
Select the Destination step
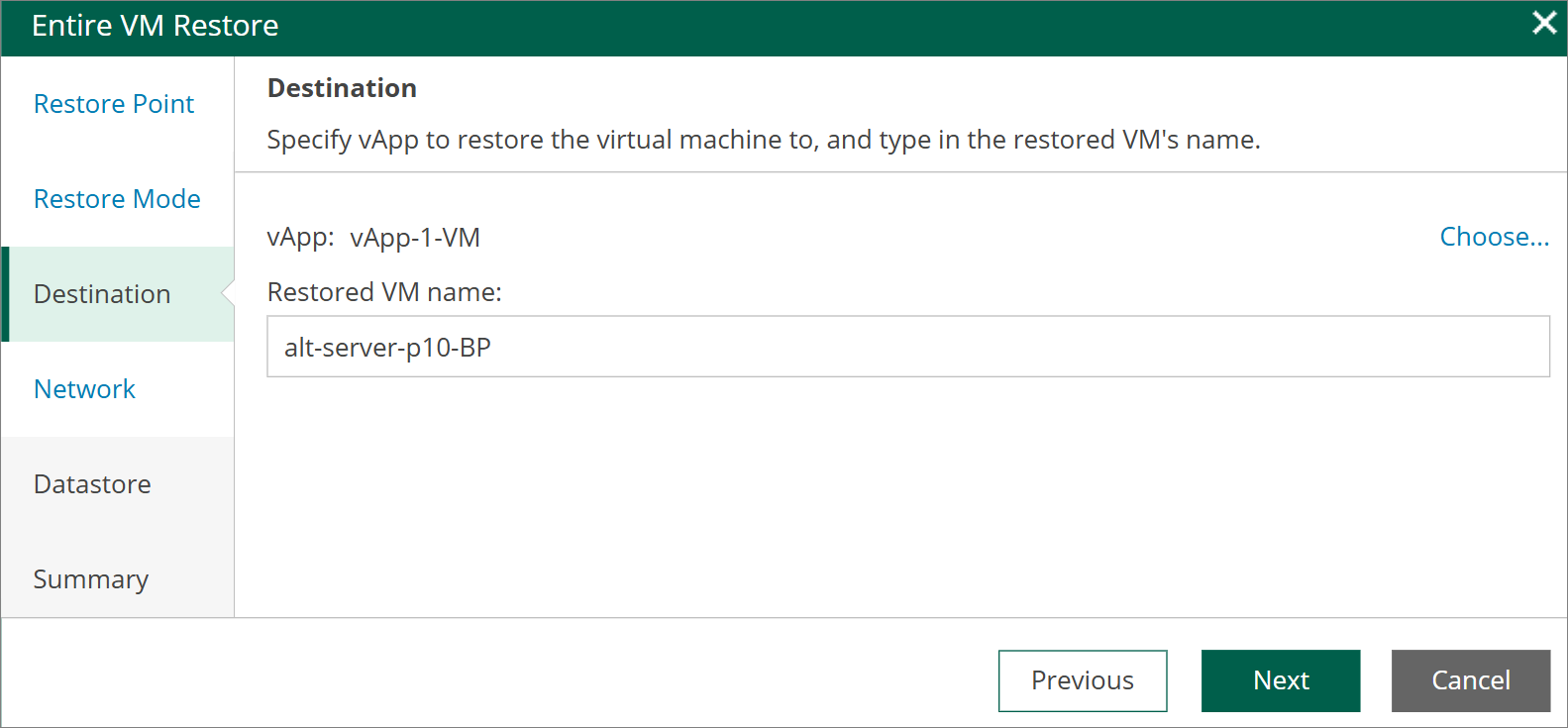(x=118, y=294)
